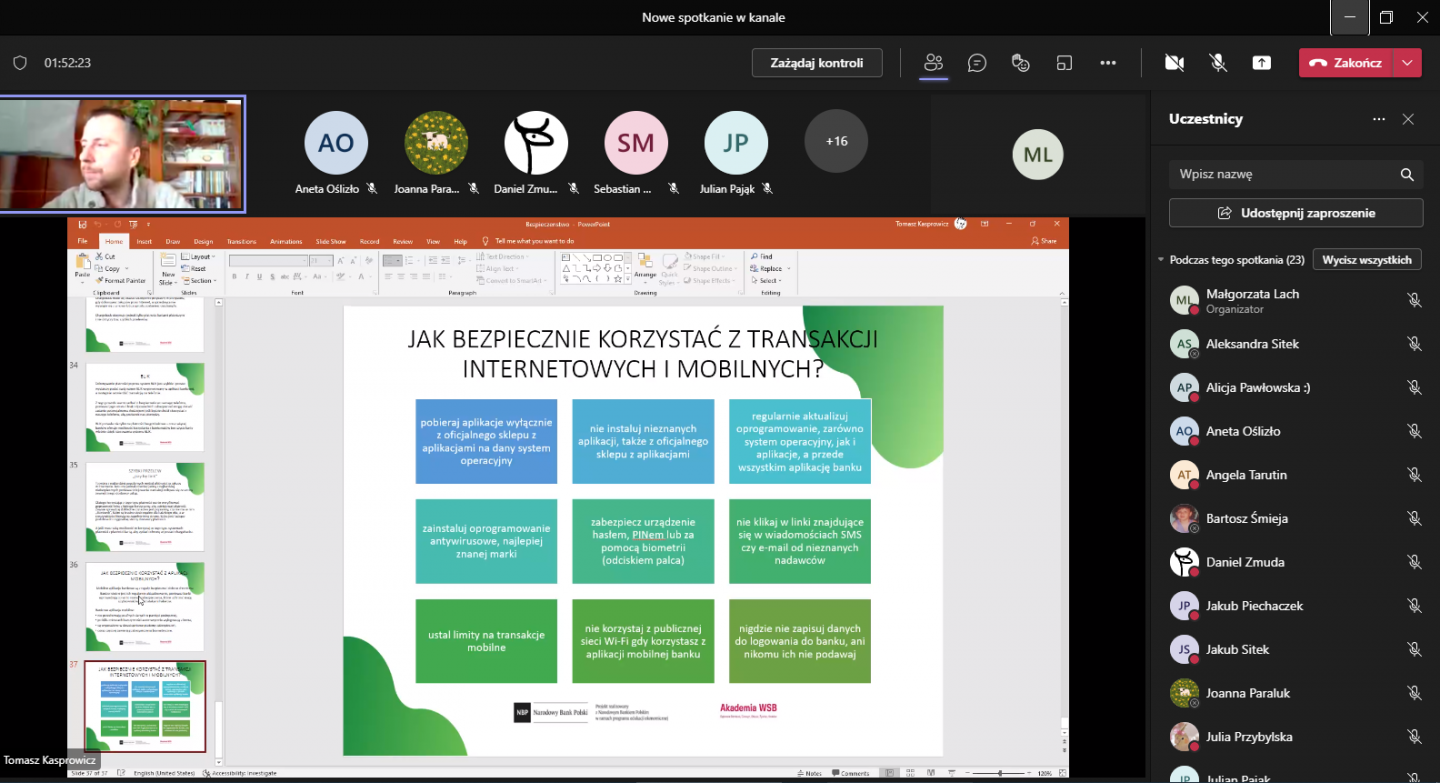Click the Cut icon in Clipboard group

pyautogui.click(x=104, y=257)
